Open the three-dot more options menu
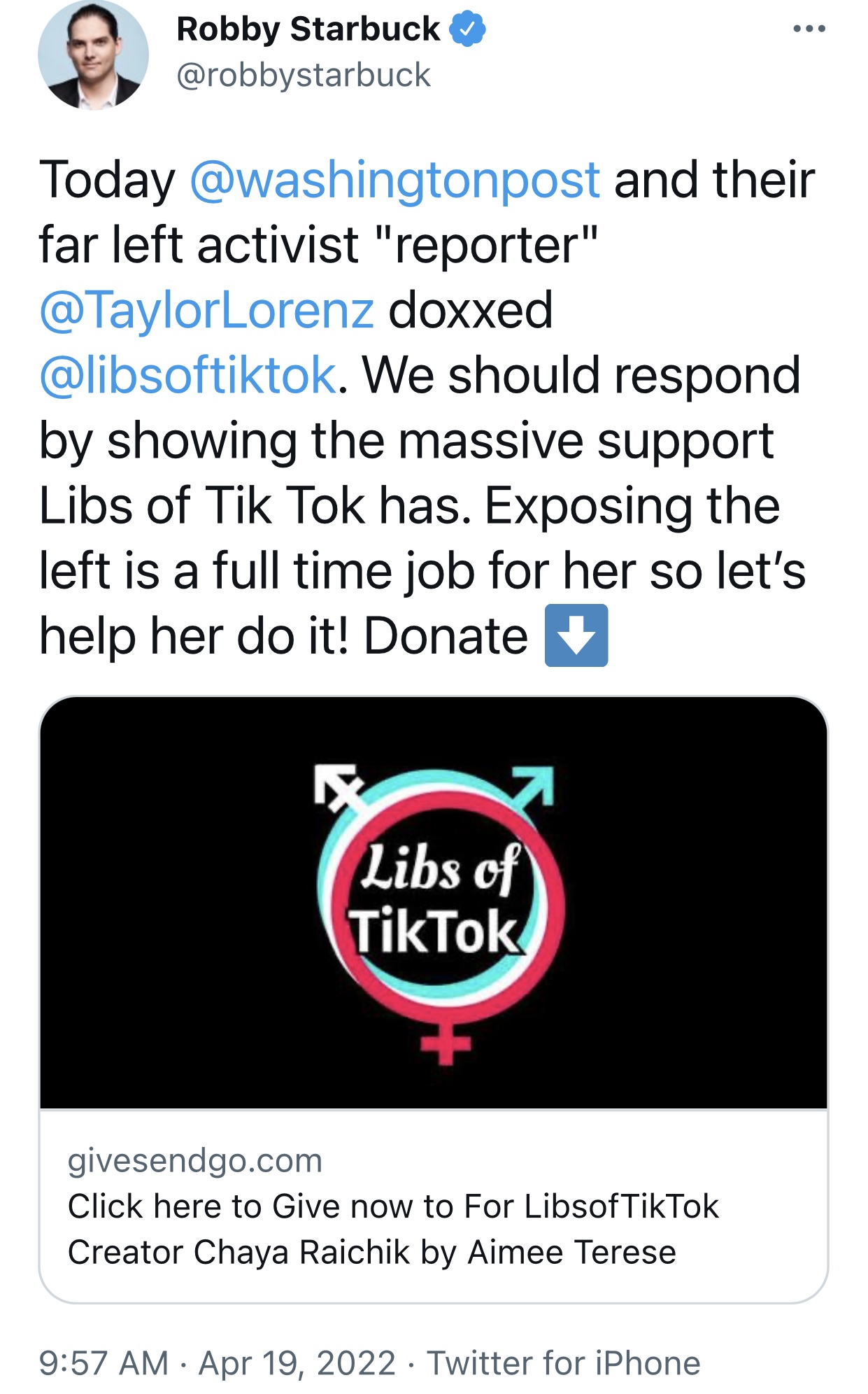This screenshot has height=1394, width=868. 809,29
